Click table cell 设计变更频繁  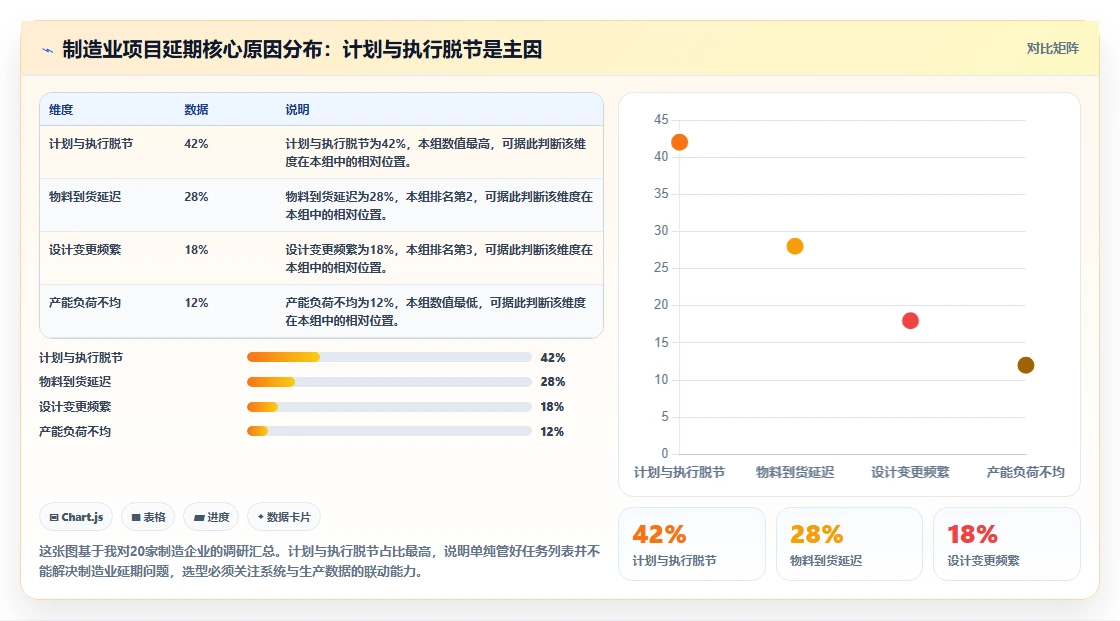coord(85,249)
